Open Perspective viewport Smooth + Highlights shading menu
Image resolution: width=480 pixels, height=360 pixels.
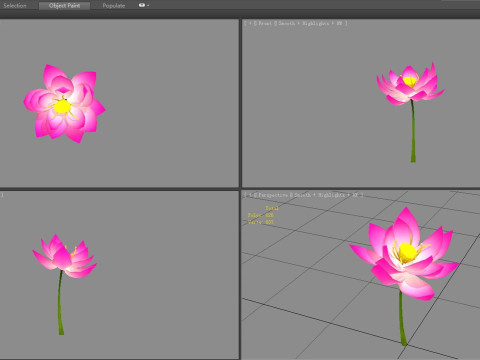(x=326, y=195)
